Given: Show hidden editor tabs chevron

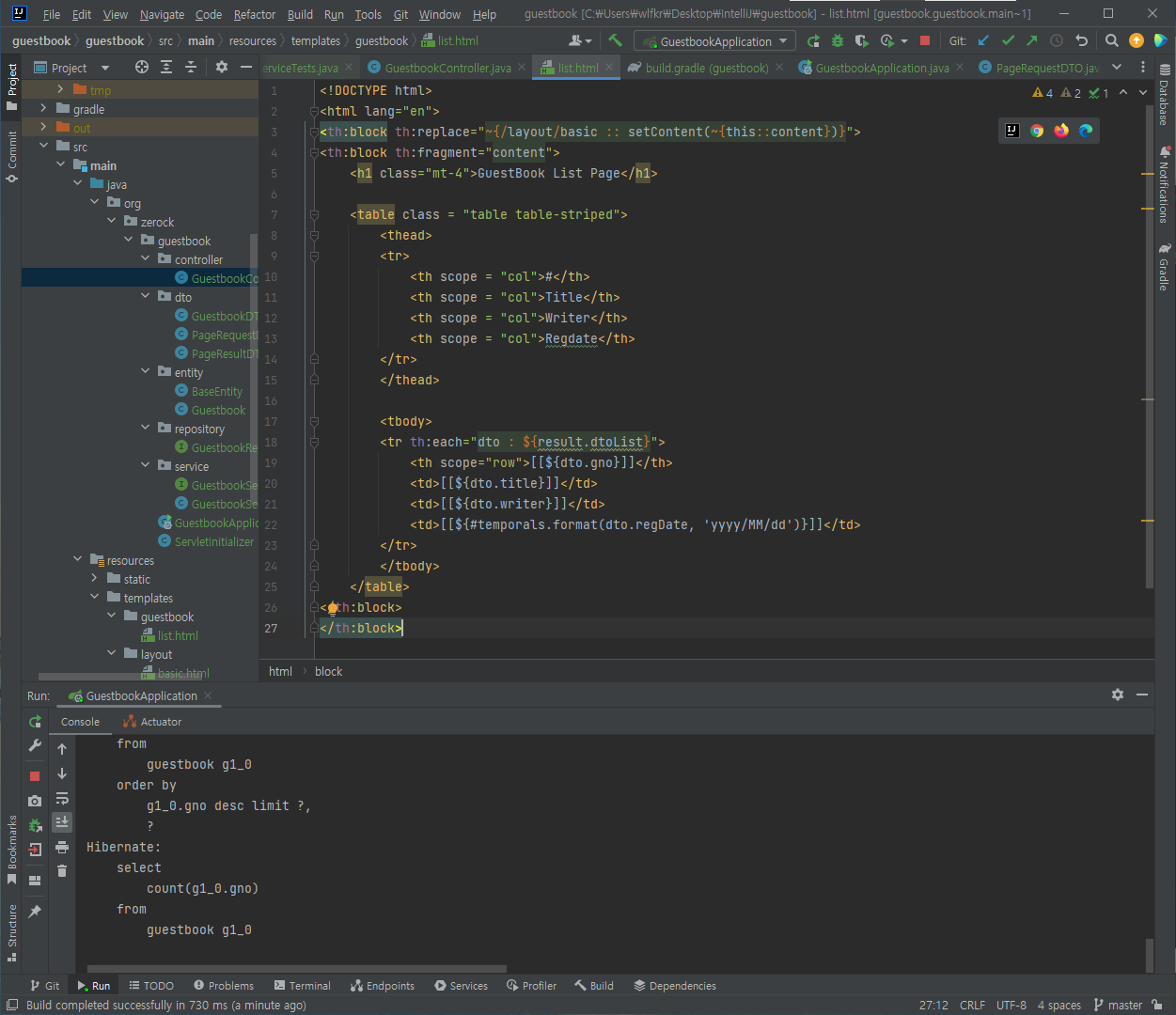Looking at the screenshot, I should click(x=1117, y=67).
